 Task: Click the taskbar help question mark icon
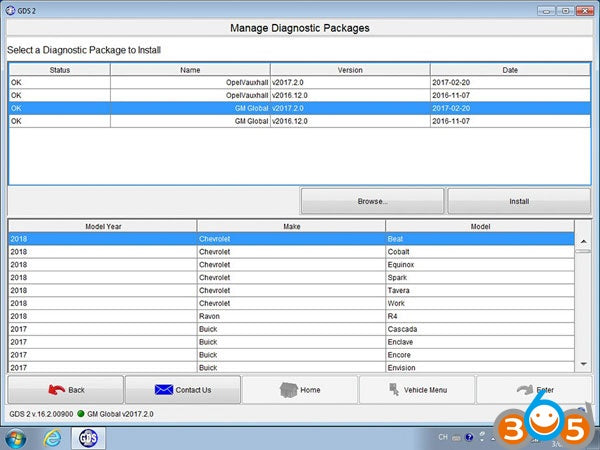(469, 437)
